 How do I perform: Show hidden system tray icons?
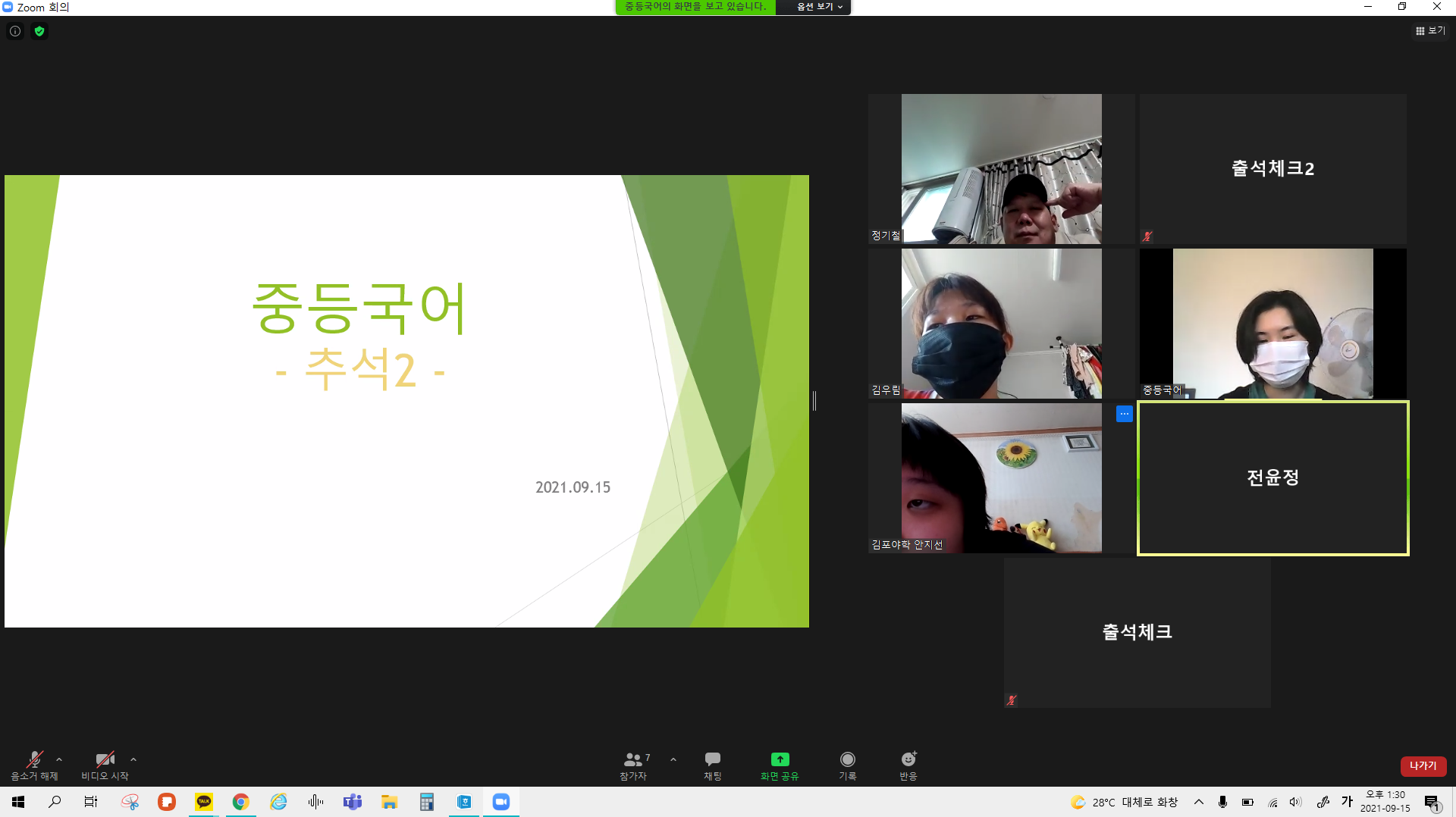point(1199,802)
